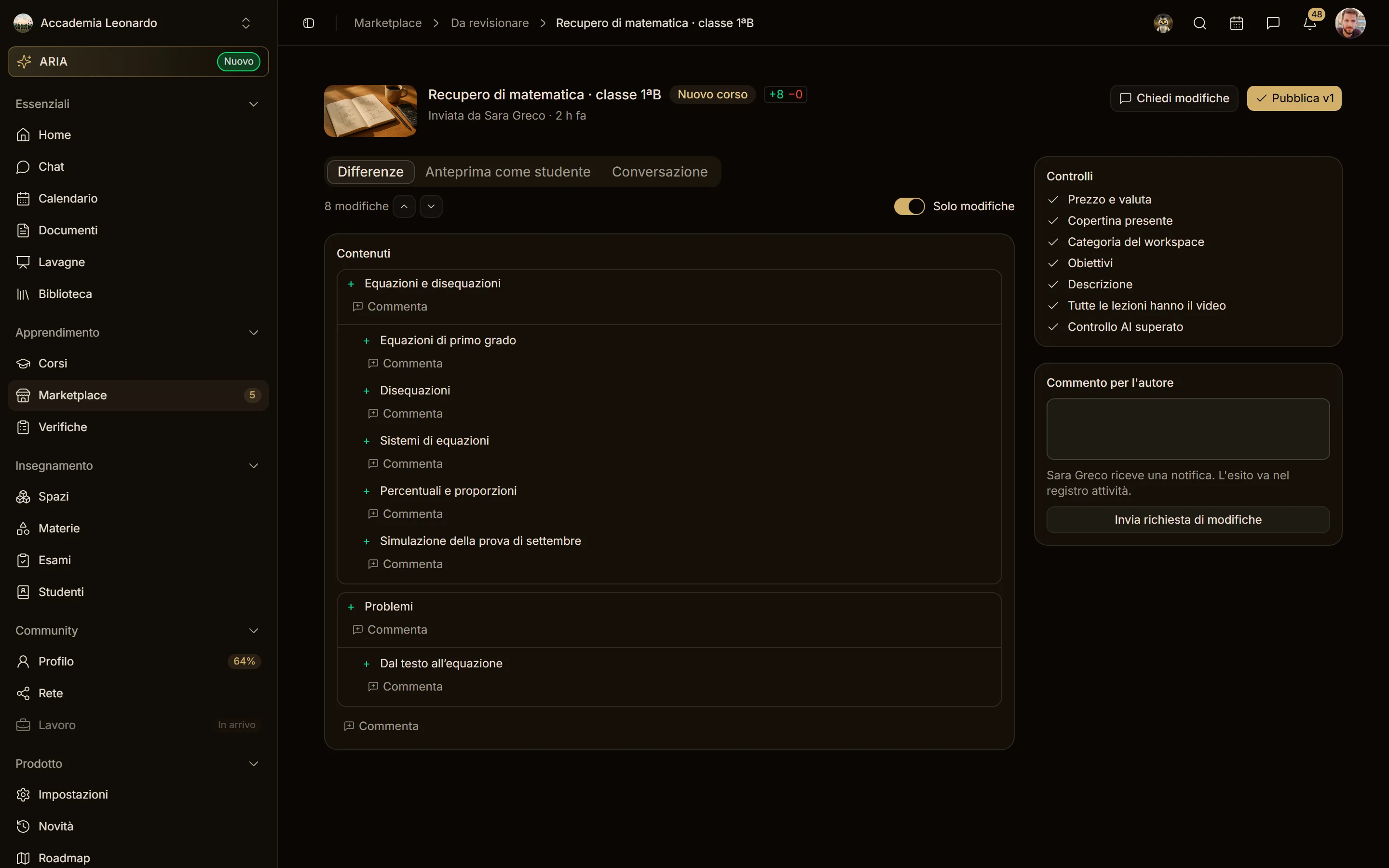Collapse the Essenziali section
This screenshot has width=1389, height=868.
coord(253,104)
